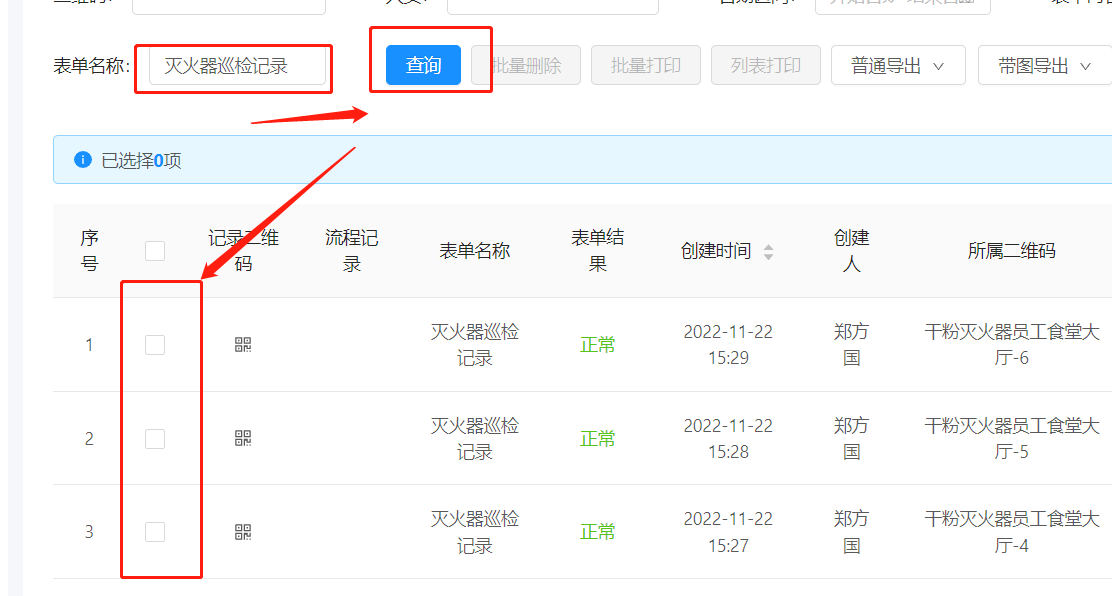Click inside the 表单名称 input field
The height and width of the screenshot is (596, 1112).
(233, 68)
